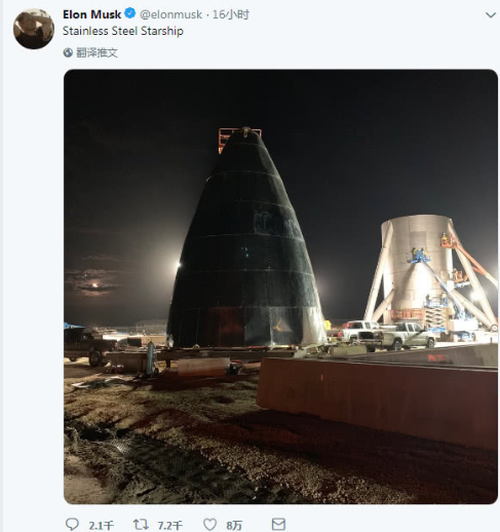Click the moon behind clouds in the photo

click(x=95, y=285)
